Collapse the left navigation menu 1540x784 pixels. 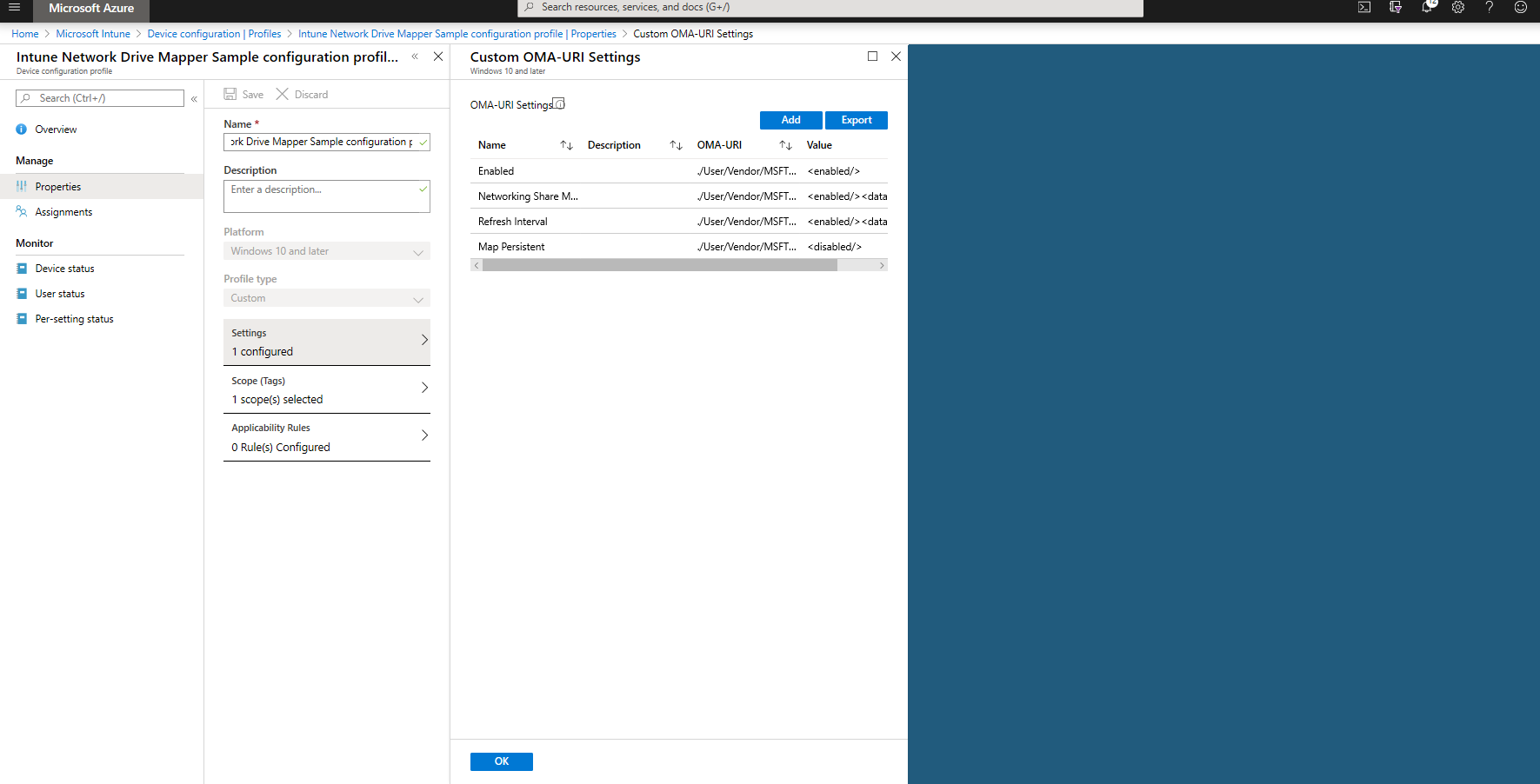coord(194,99)
